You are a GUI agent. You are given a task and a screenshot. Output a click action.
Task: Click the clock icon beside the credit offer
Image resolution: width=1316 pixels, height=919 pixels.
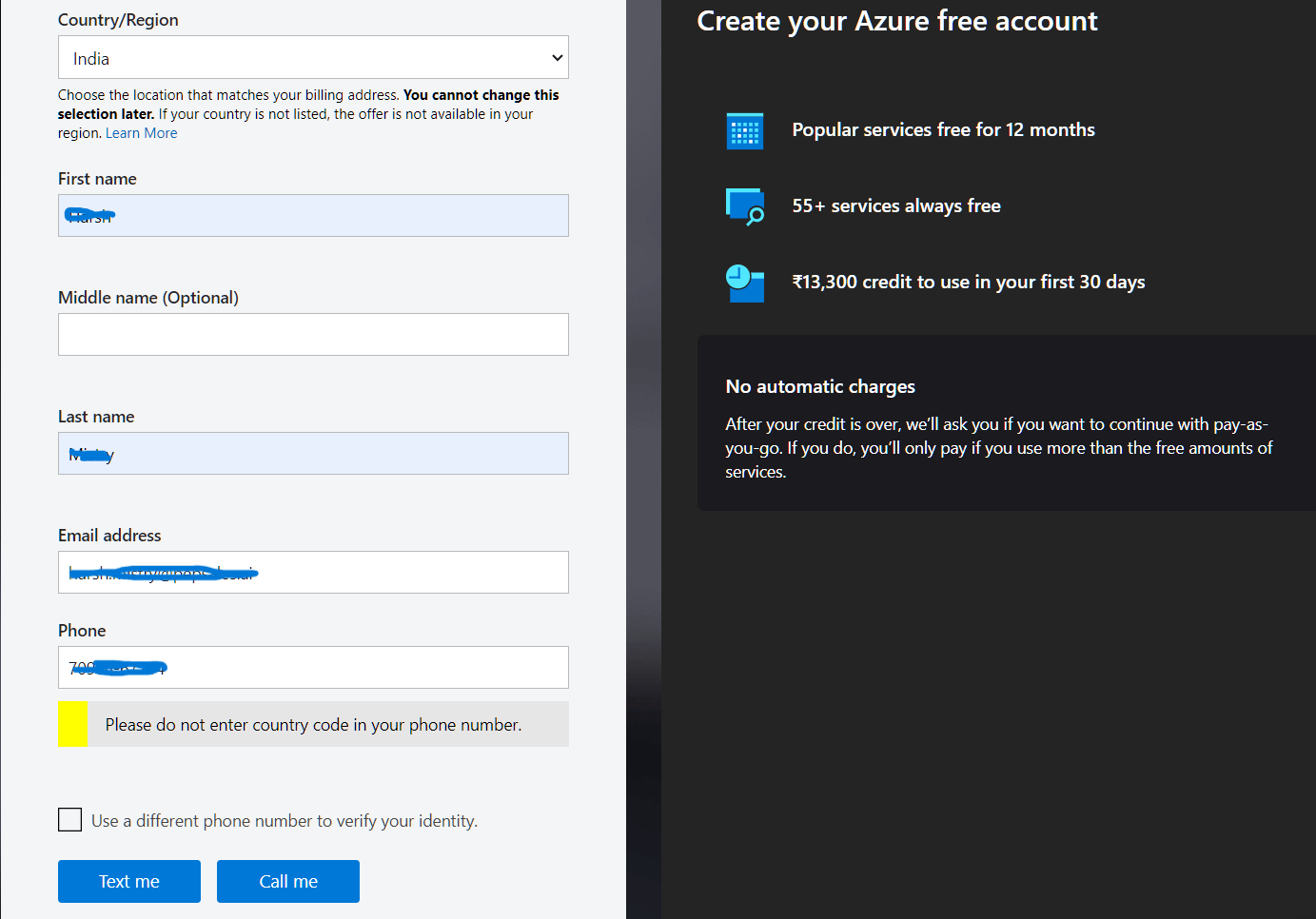[x=745, y=282]
